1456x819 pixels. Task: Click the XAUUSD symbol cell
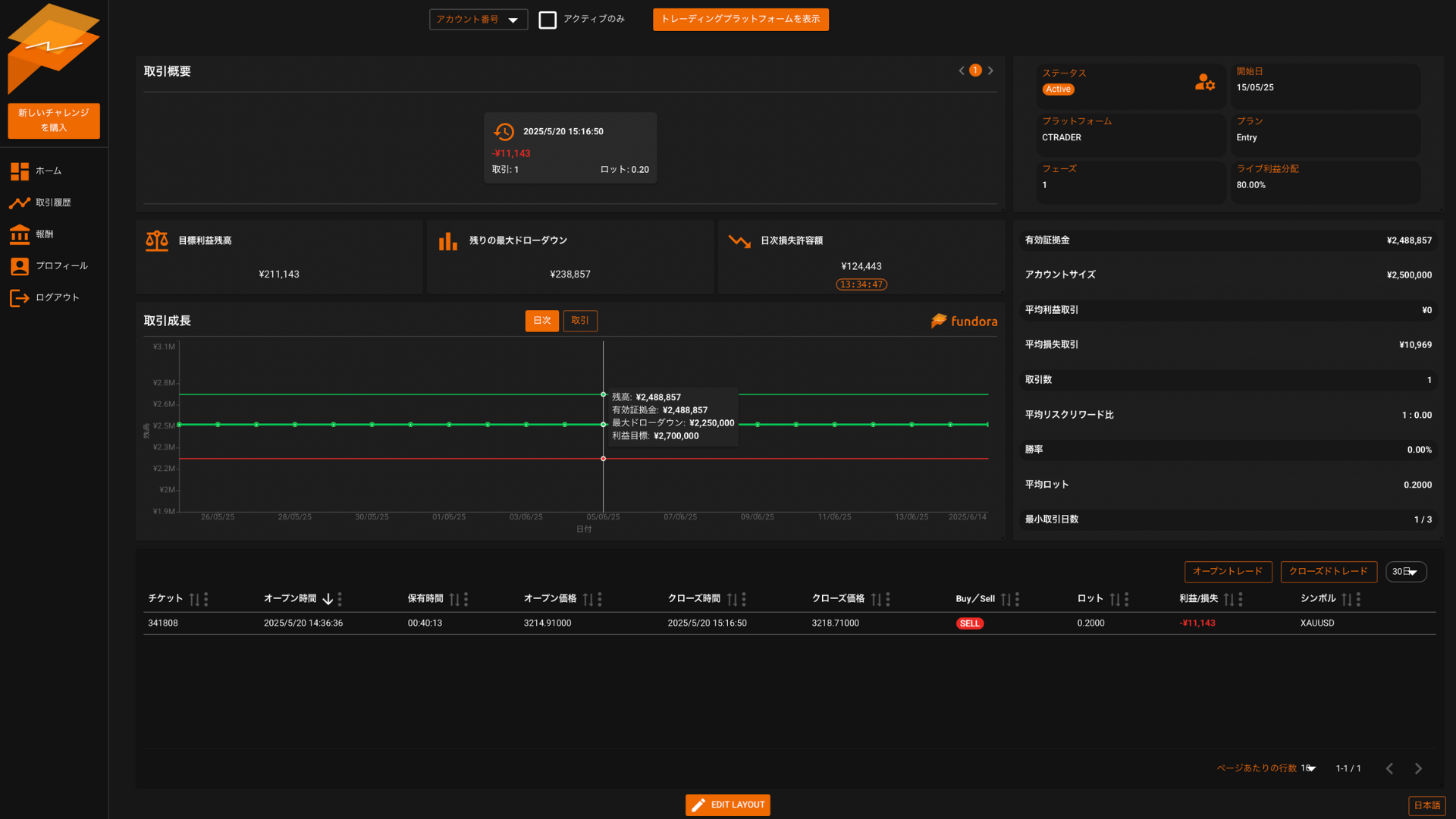[1317, 623]
